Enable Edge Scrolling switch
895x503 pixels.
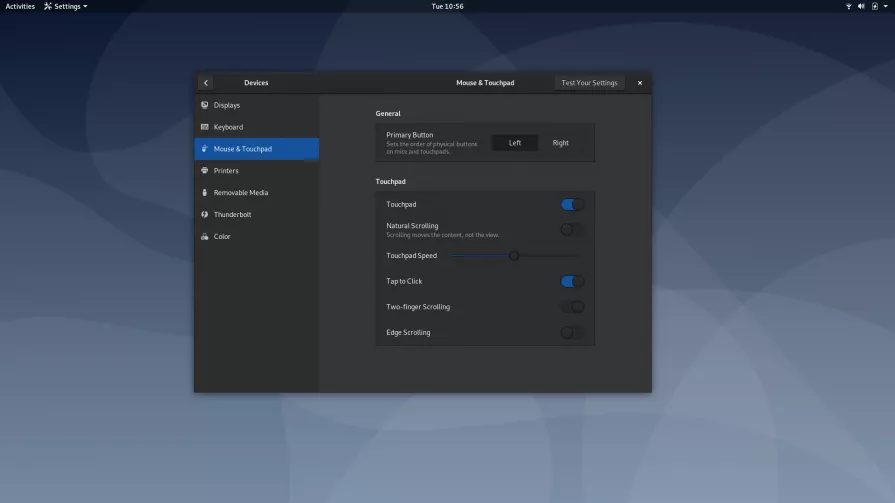tap(572, 332)
